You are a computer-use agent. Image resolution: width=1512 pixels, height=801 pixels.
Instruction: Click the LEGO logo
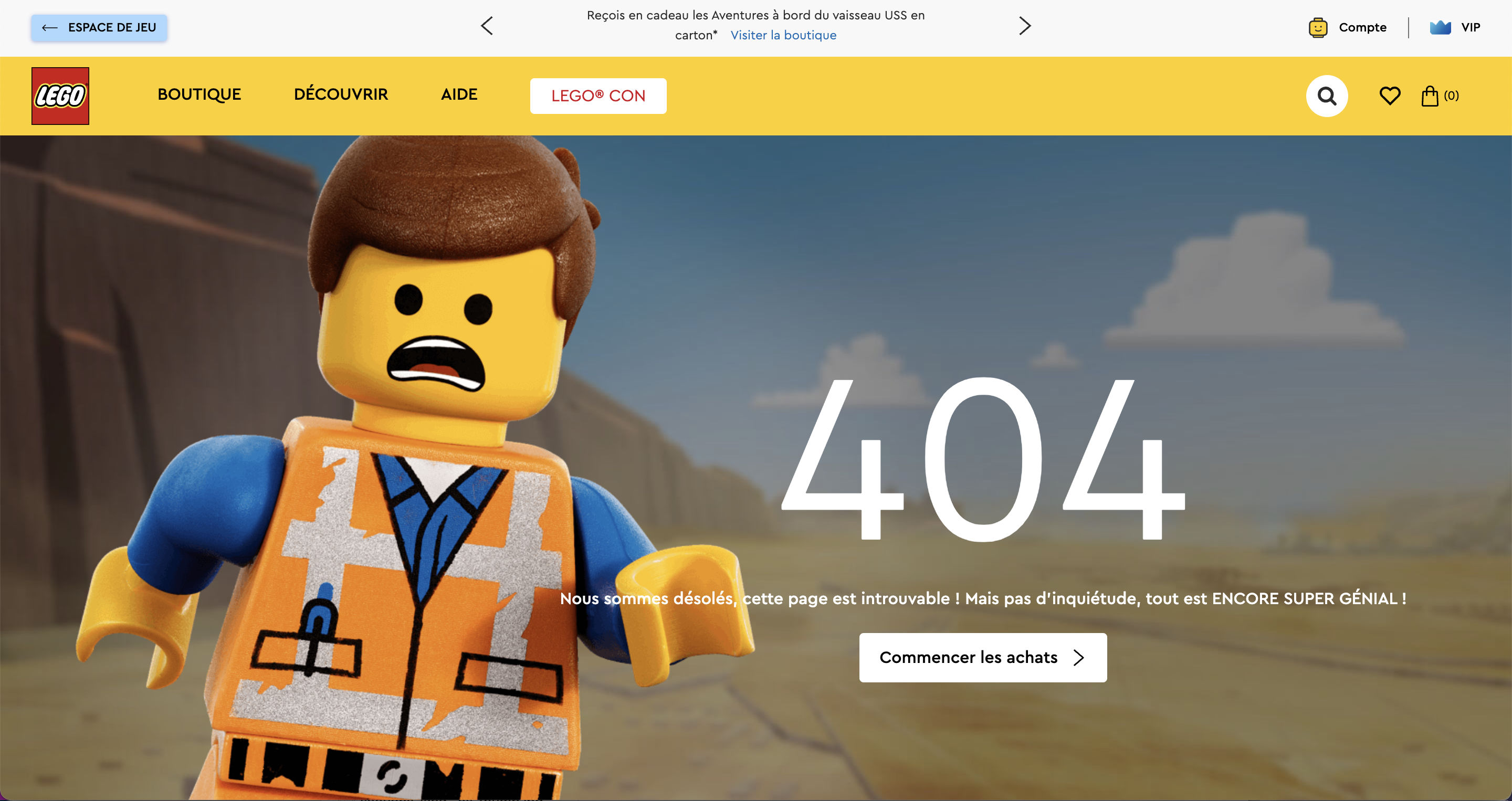tap(60, 96)
